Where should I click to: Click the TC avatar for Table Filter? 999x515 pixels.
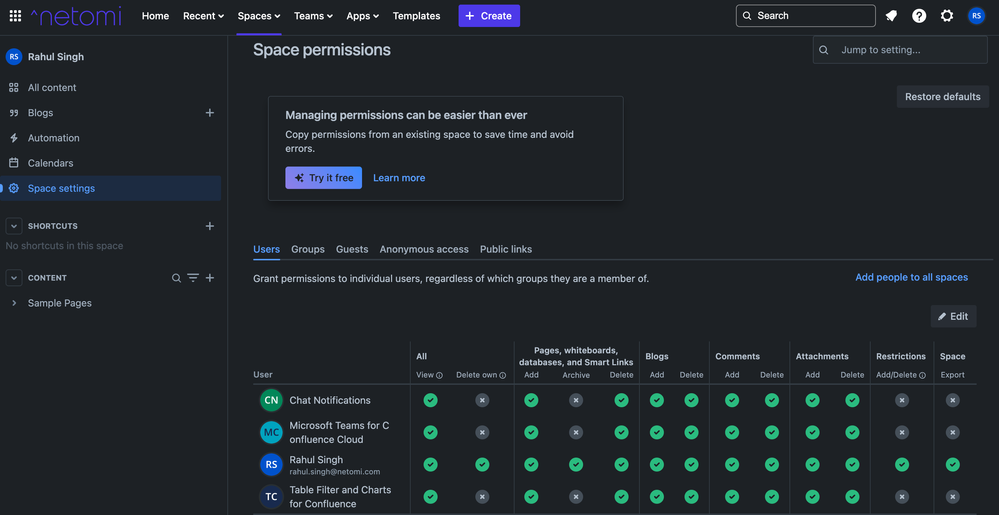(x=271, y=497)
